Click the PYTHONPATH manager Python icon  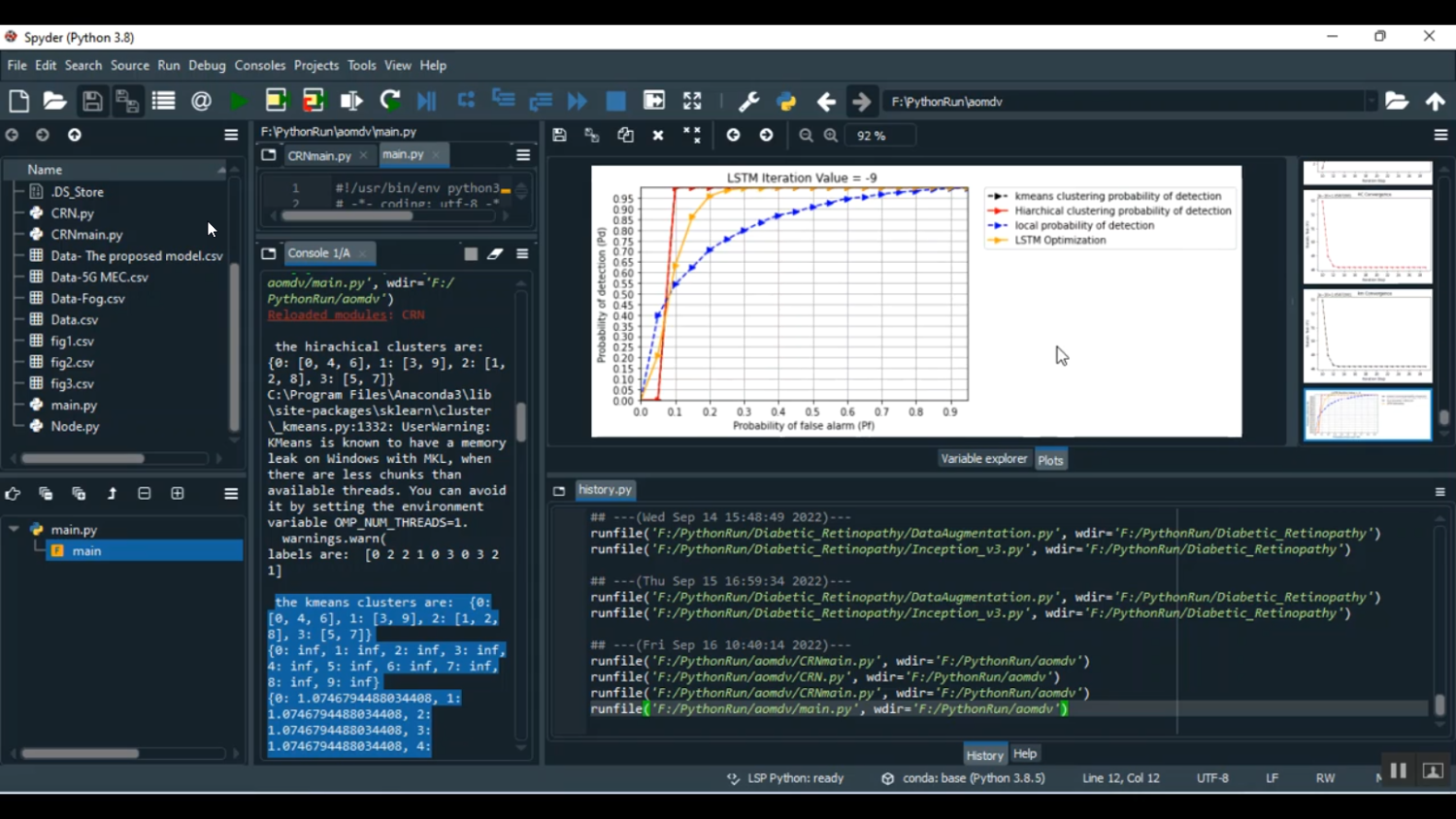786,101
